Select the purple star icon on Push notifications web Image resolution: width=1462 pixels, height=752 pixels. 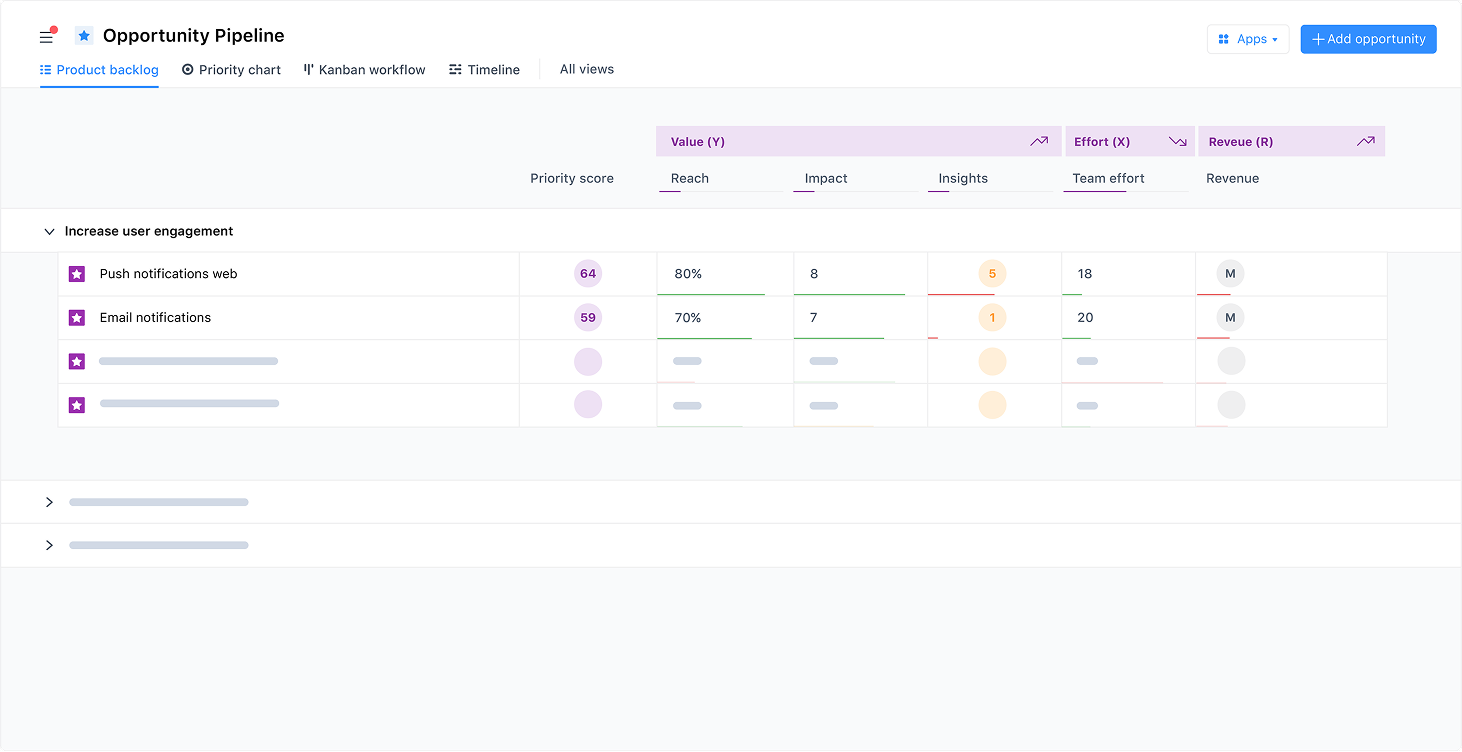pos(77,273)
